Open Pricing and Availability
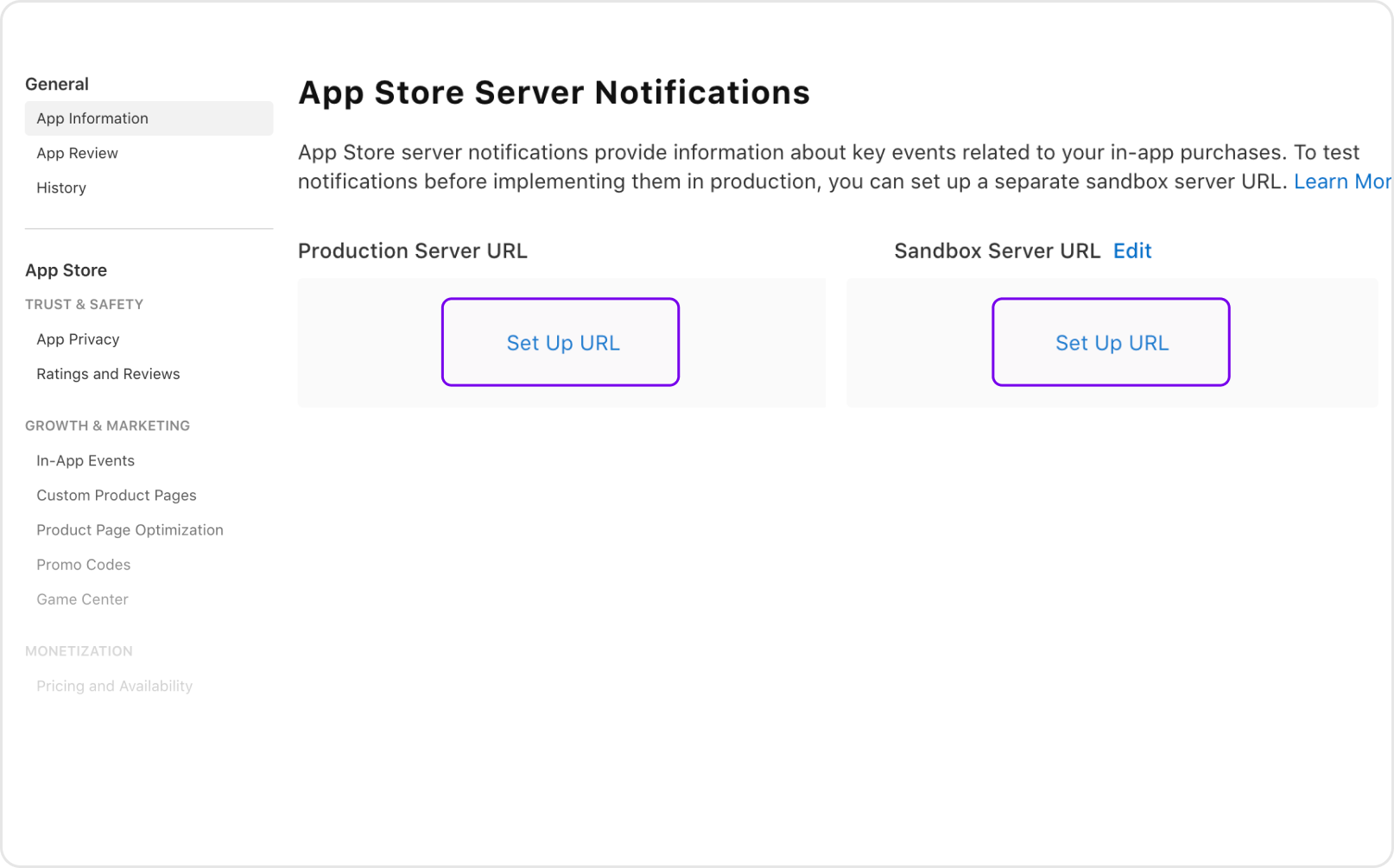Image resolution: width=1394 pixels, height=868 pixels. pos(114,686)
